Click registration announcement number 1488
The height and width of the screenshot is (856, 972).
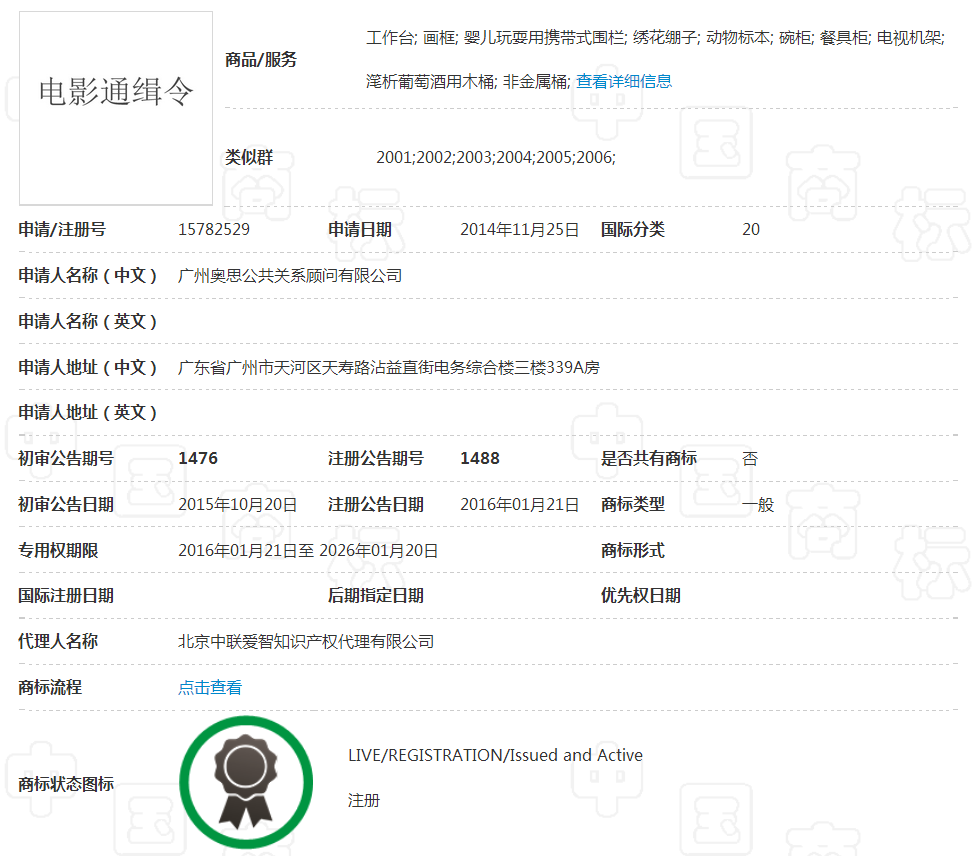(470, 458)
